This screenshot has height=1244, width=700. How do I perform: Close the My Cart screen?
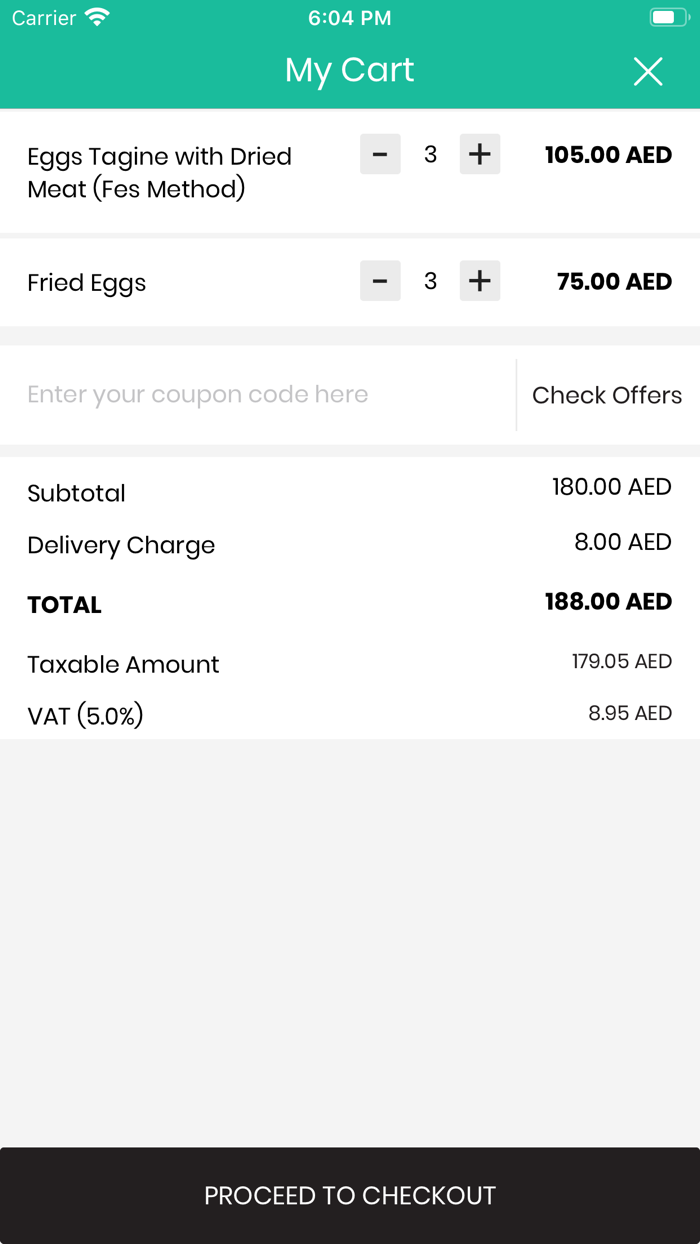tap(648, 71)
